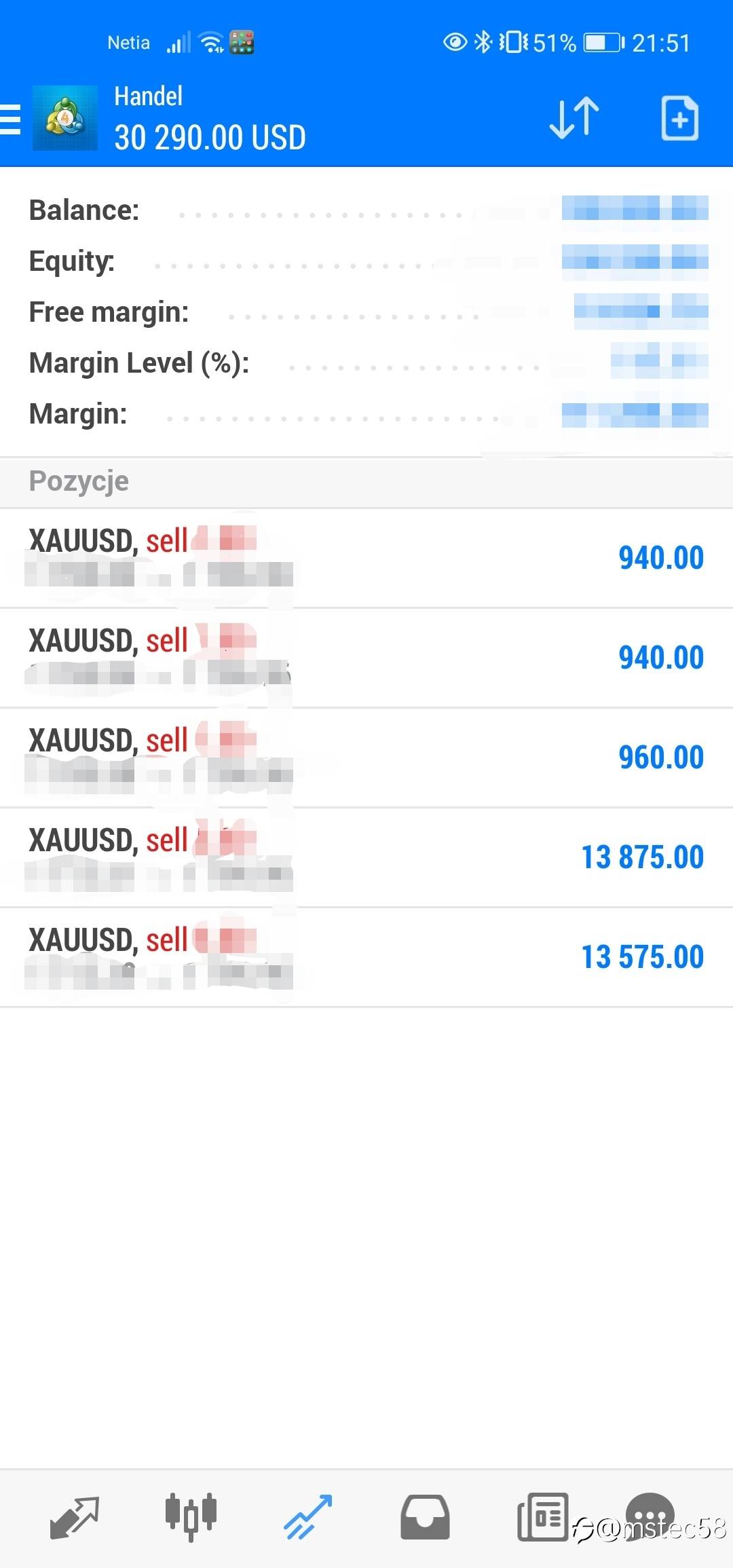Screen dimensions: 733x1568
Task: Select the XAUUSD sell position showing 960.00
Action: pyautogui.click(x=366, y=758)
